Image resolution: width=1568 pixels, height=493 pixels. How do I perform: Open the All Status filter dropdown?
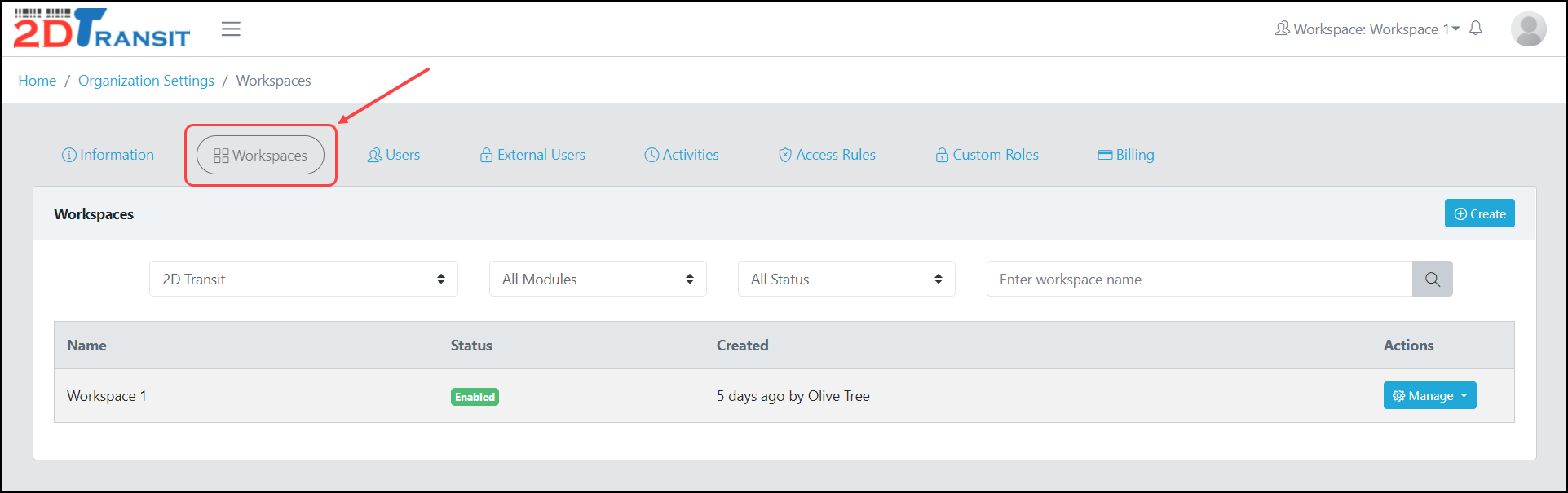click(846, 280)
